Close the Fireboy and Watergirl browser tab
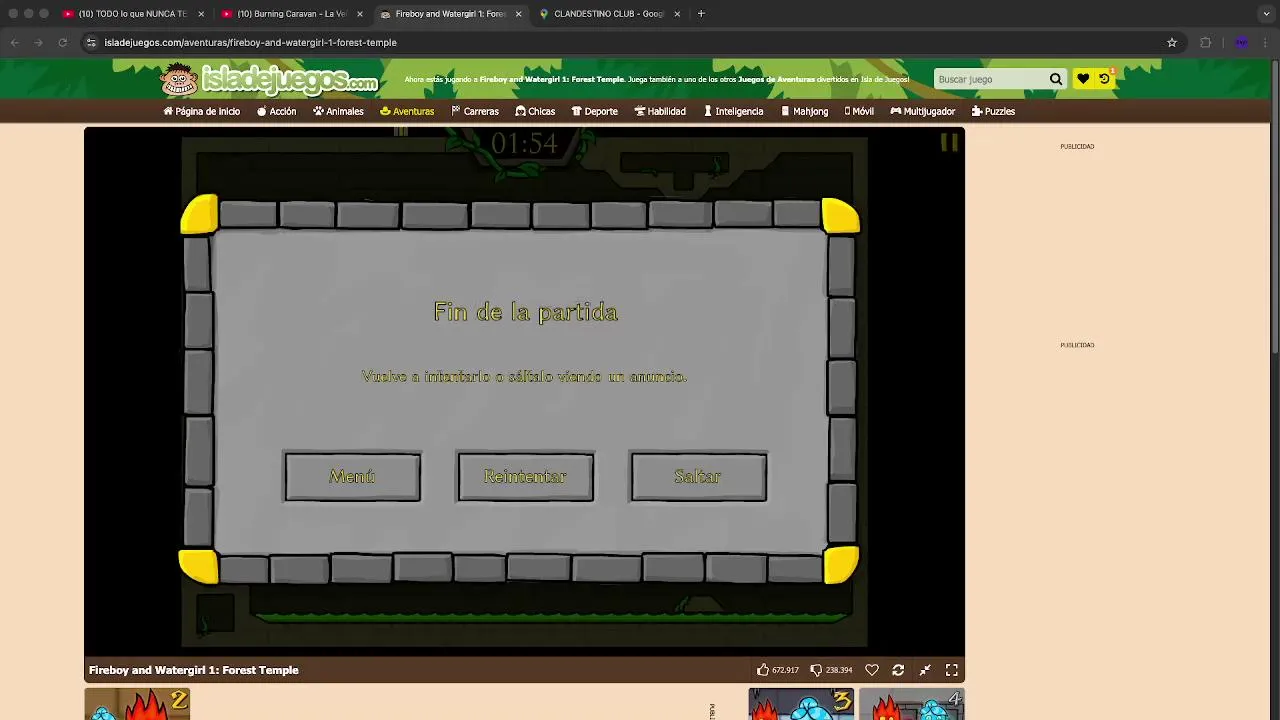This screenshot has width=1280, height=720. (x=518, y=14)
